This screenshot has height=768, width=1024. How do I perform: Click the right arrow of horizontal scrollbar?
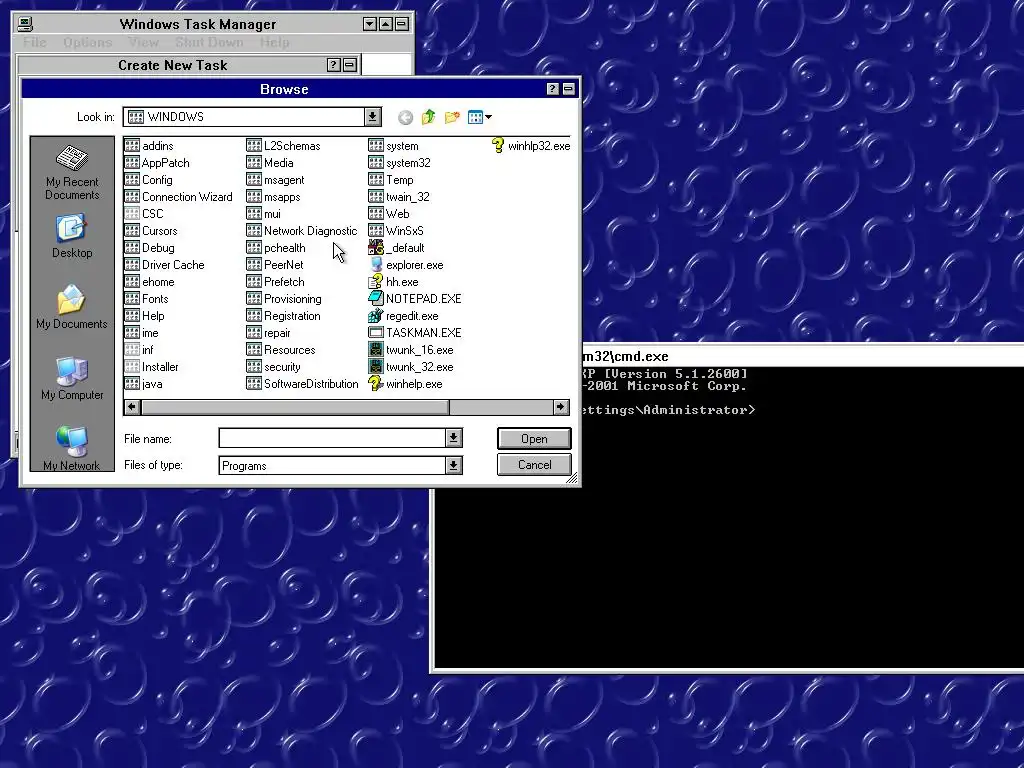point(560,407)
